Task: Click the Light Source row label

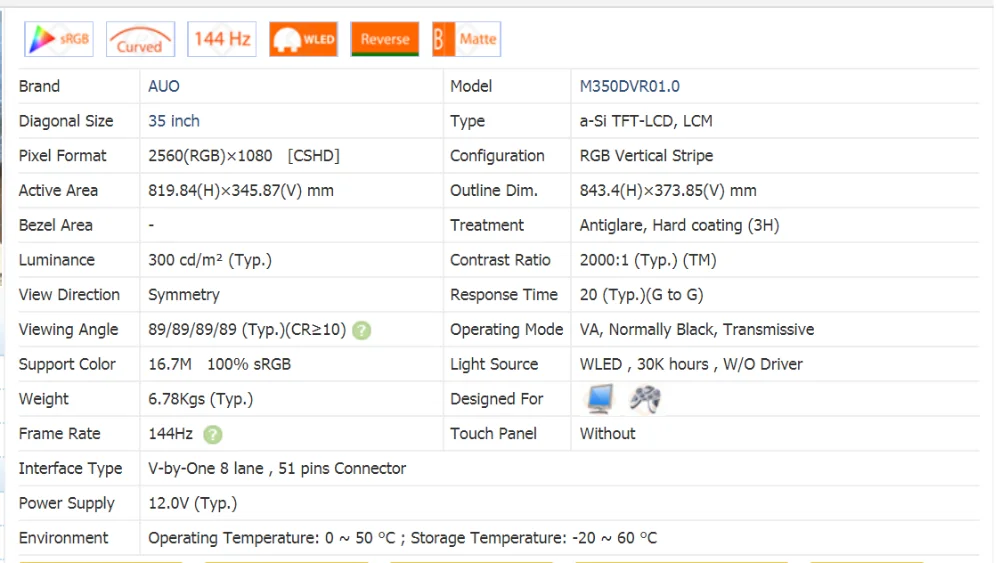Action: tap(494, 364)
